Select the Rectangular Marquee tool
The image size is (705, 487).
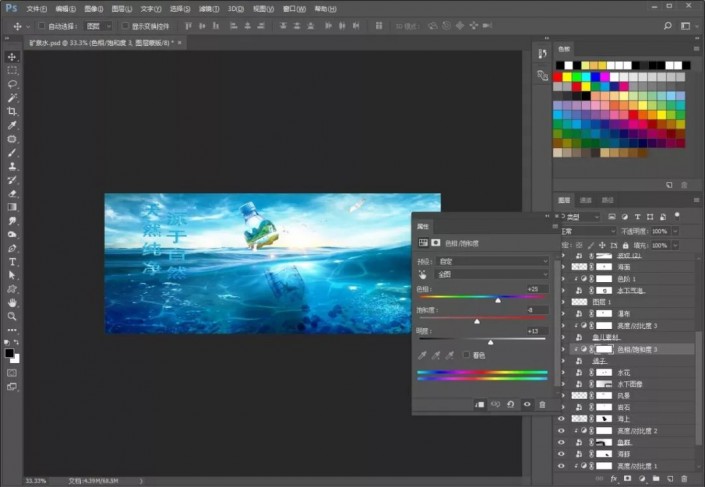tap(12, 70)
